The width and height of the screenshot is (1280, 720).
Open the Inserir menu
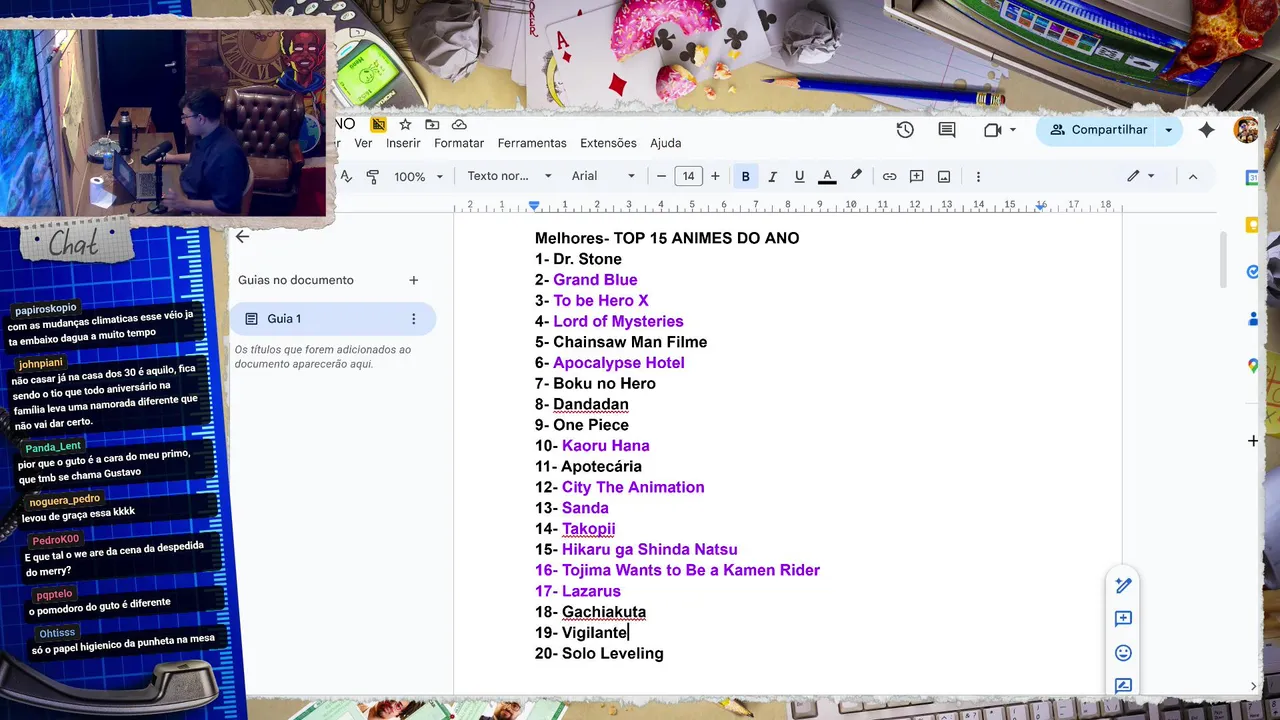click(x=403, y=143)
